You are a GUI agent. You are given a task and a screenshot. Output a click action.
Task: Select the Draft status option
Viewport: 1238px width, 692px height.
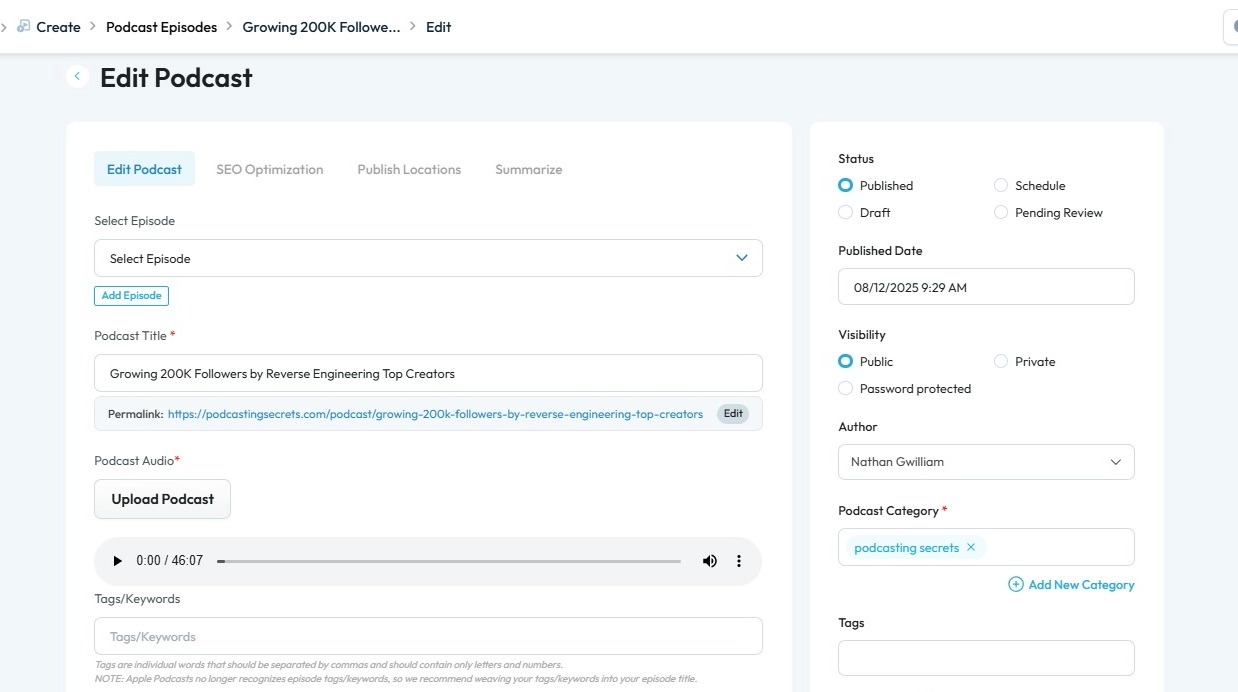846,213
